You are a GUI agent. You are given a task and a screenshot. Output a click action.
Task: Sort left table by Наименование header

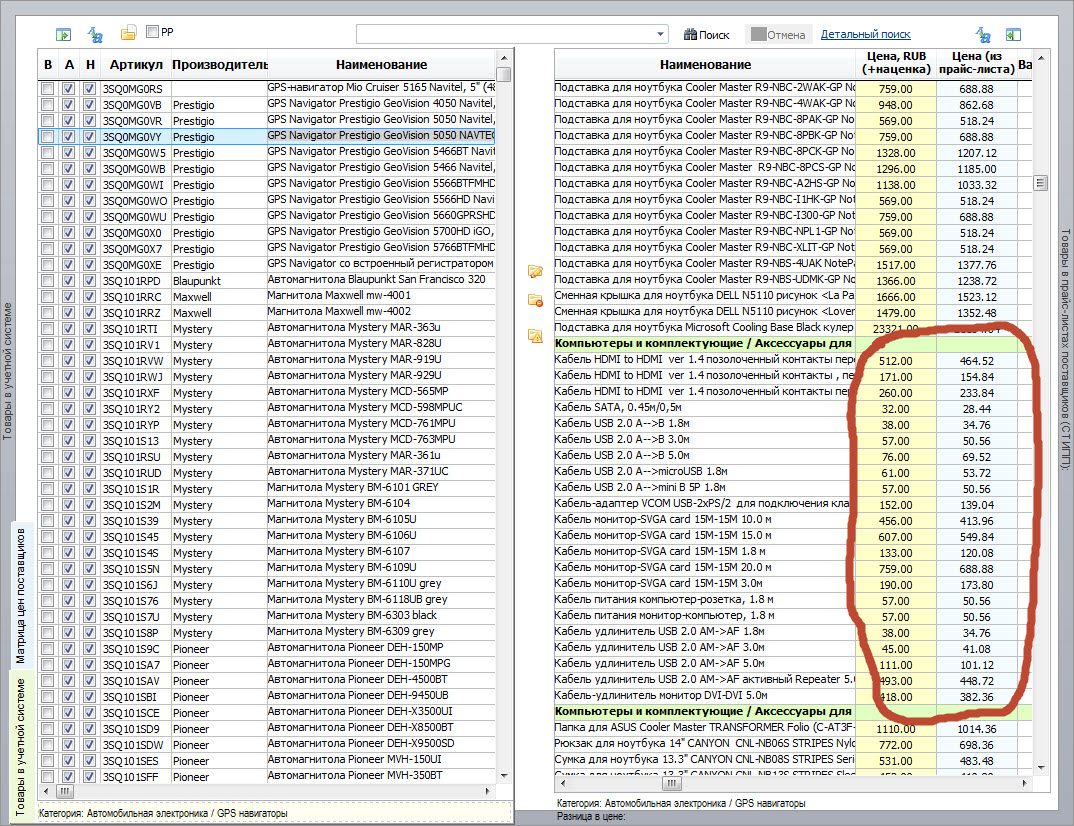coord(381,64)
